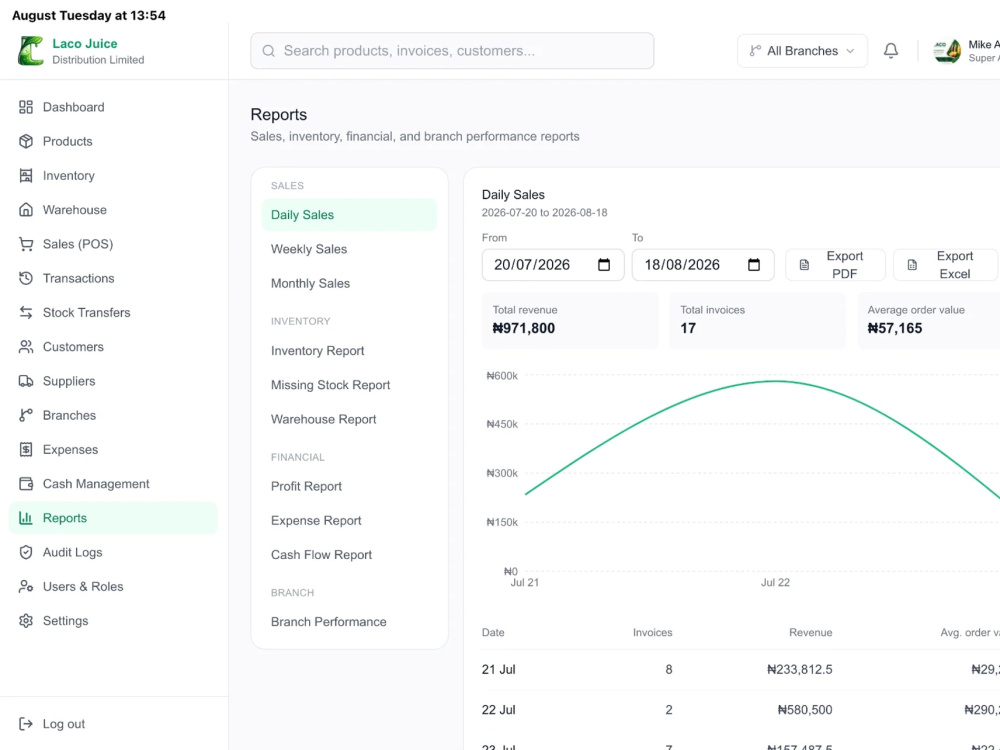Click revenue value ₦580,500
Image resolution: width=1000 pixels, height=750 pixels.
pos(805,710)
